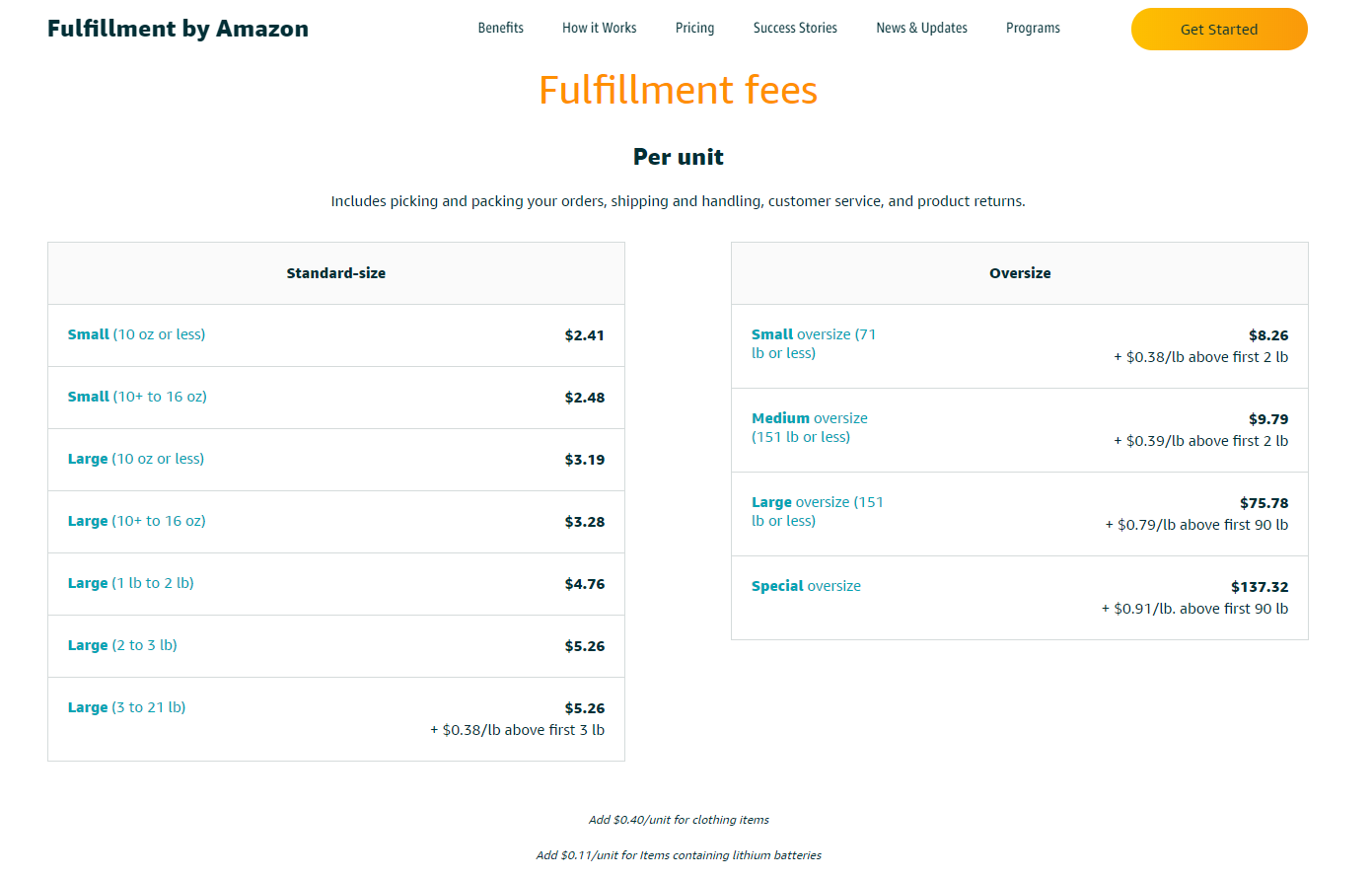Viewport: 1372px width, 879px height.
Task: Click the + $0.79/lb above first 90 lb text
Action: [x=1197, y=525]
